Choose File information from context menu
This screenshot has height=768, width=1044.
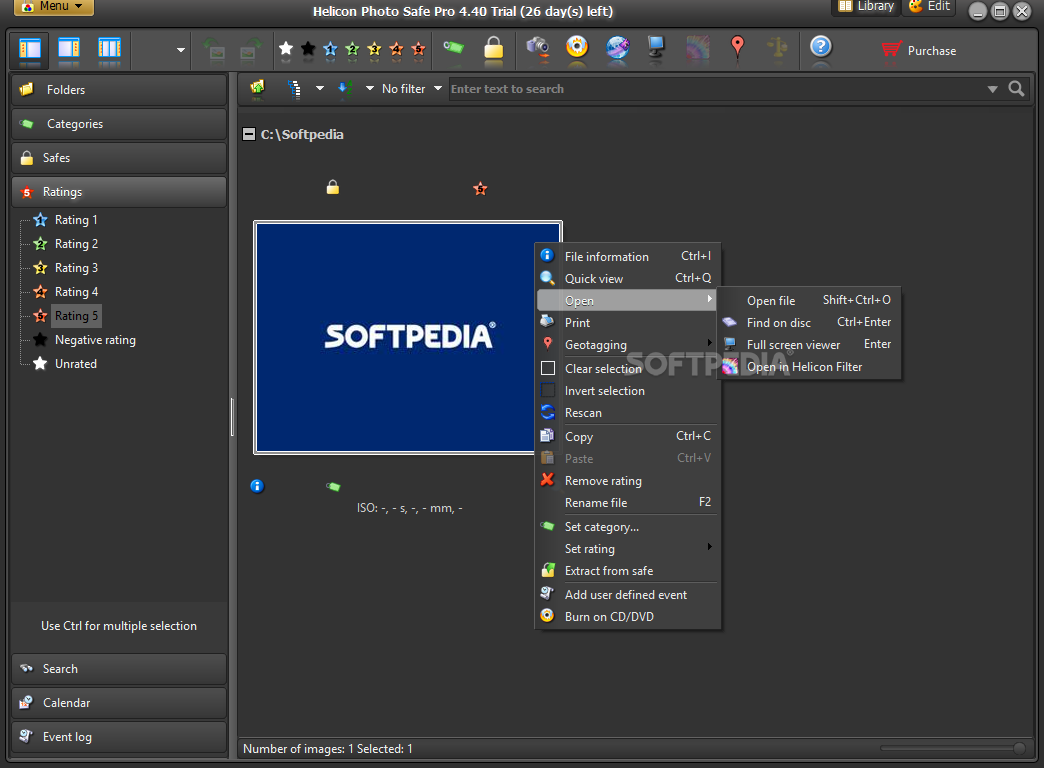(x=627, y=256)
